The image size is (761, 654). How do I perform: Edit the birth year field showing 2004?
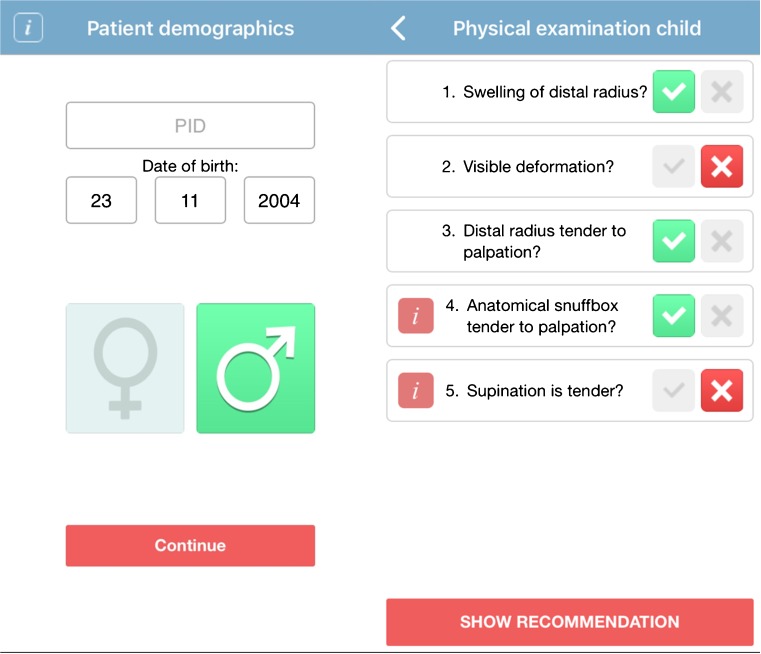click(x=279, y=201)
